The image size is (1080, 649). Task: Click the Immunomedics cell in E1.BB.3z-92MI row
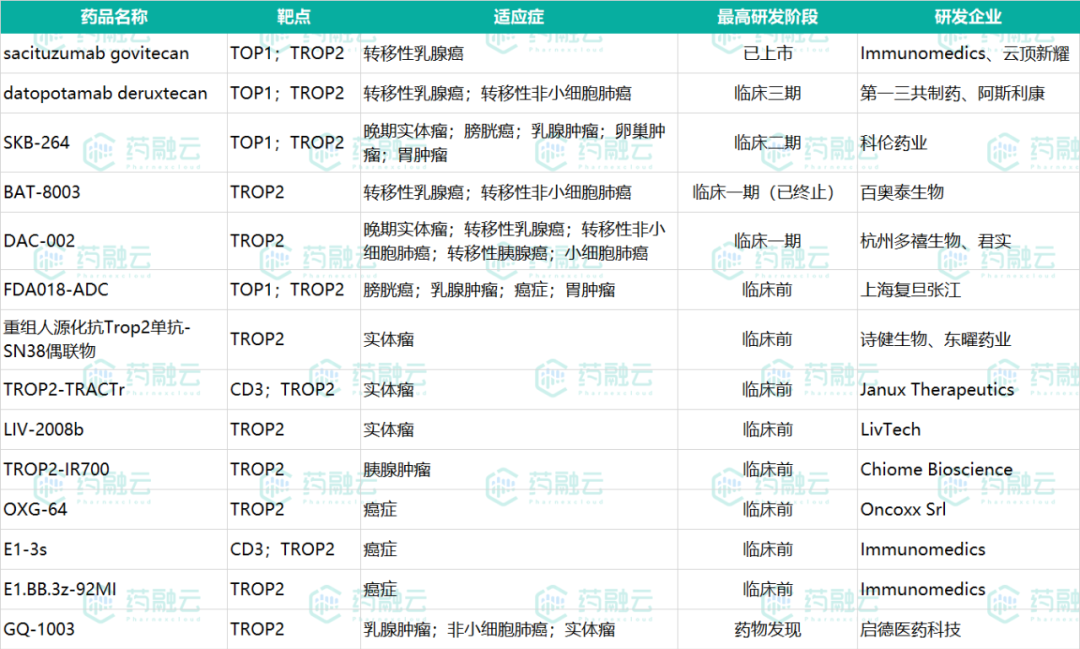tap(968, 590)
